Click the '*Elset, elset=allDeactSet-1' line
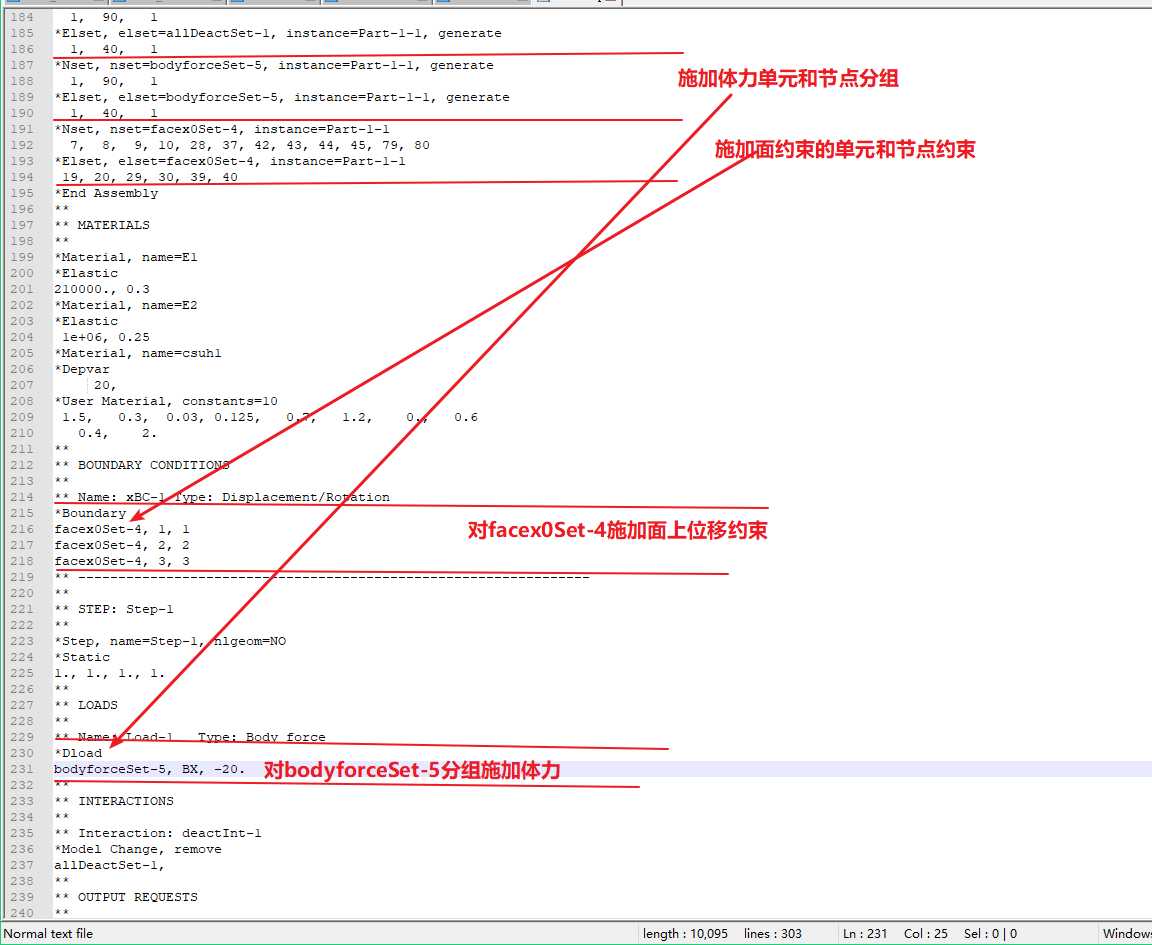Image resolution: width=1152 pixels, height=945 pixels. pos(278,33)
